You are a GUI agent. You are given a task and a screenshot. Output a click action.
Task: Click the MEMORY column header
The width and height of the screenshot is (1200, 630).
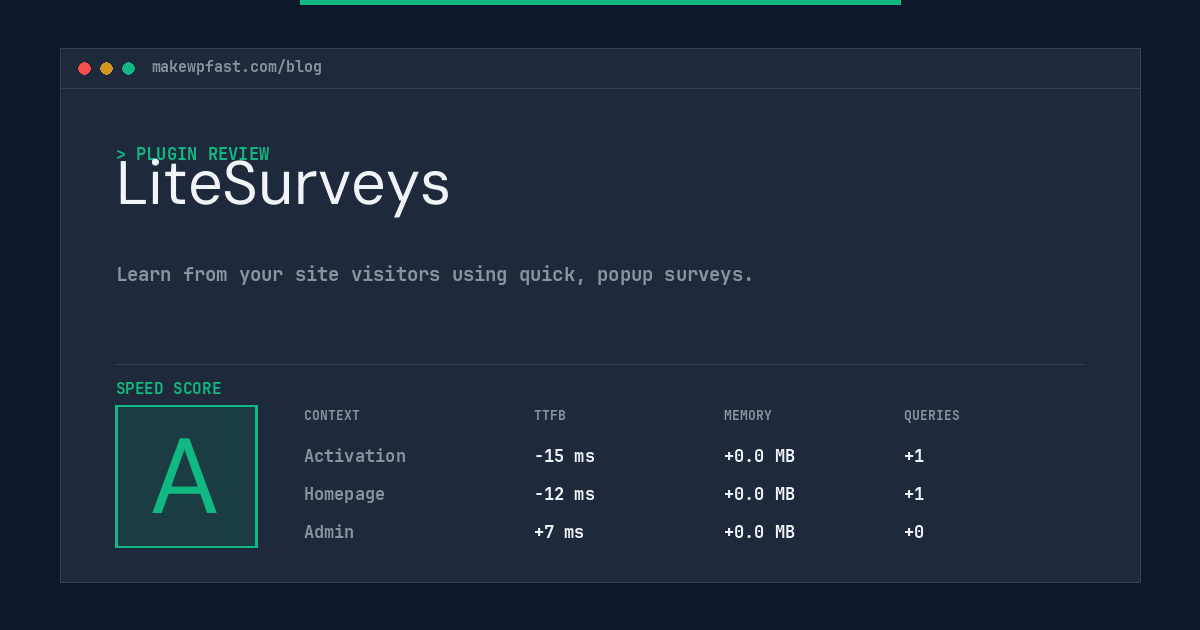(748, 415)
